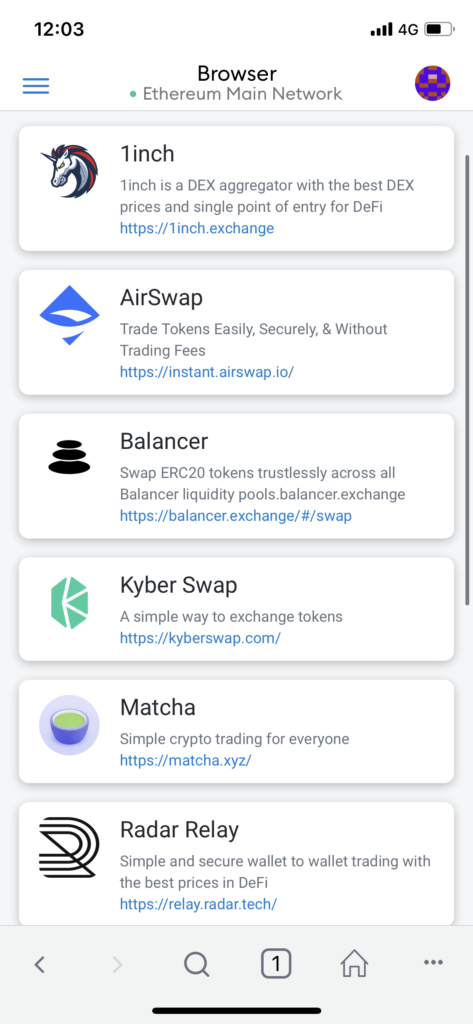Click the vertical scrollbar on the right
Screen dimensions: 473x1024
(466, 380)
